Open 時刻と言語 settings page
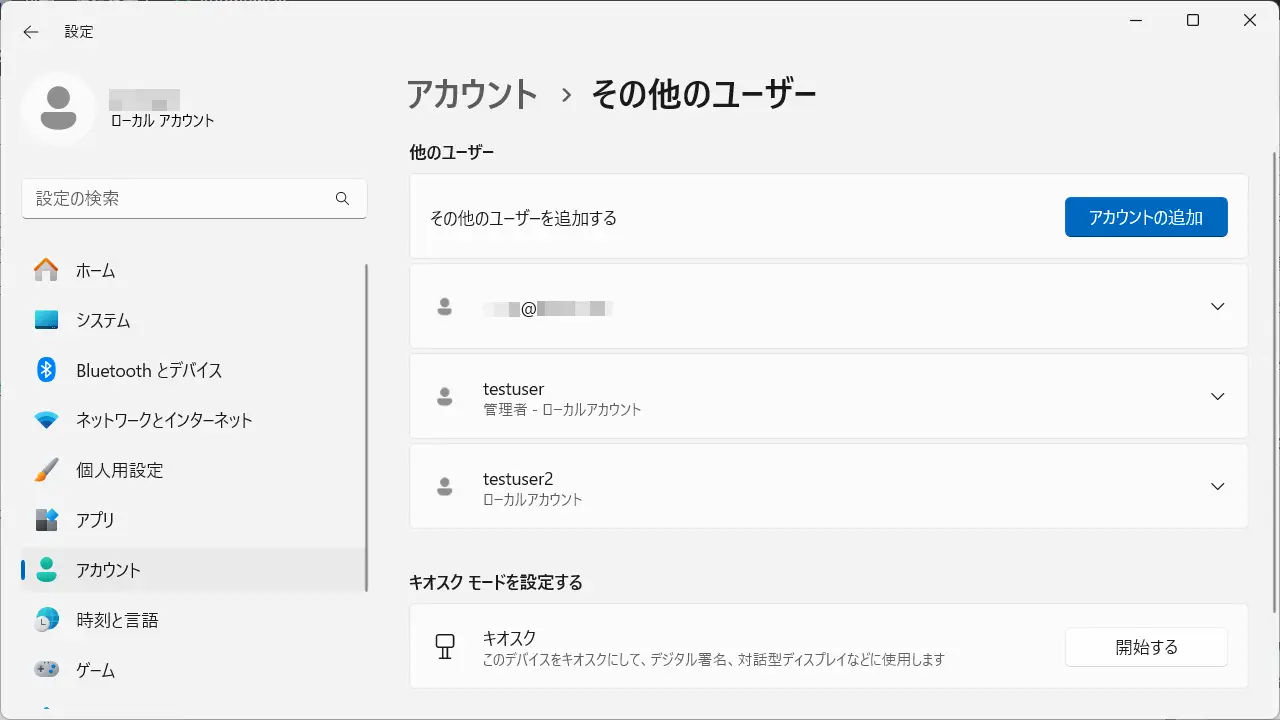The width and height of the screenshot is (1280, 720). [x=194, y=620]
